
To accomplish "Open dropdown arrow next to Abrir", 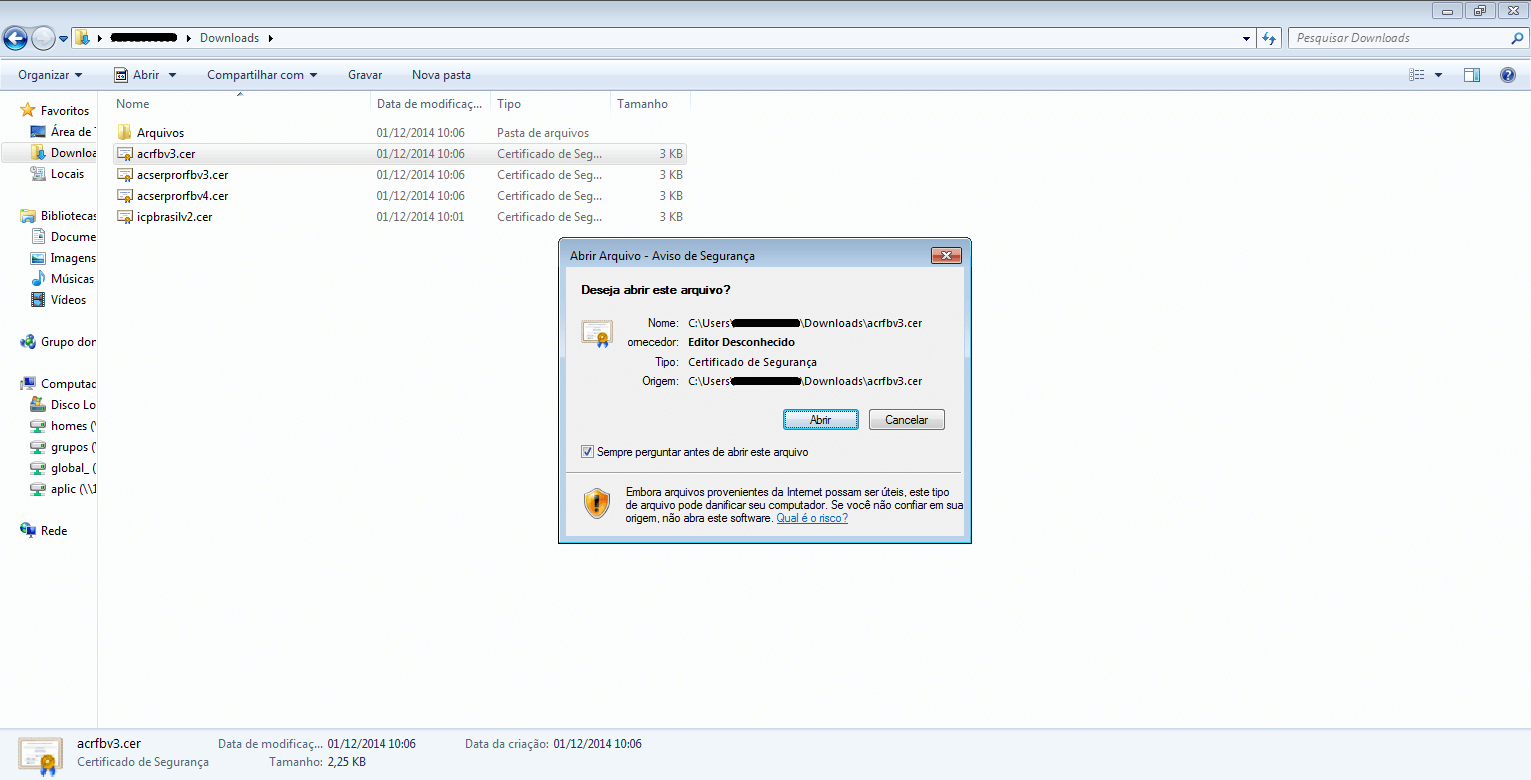I will (x=172, y=75).
